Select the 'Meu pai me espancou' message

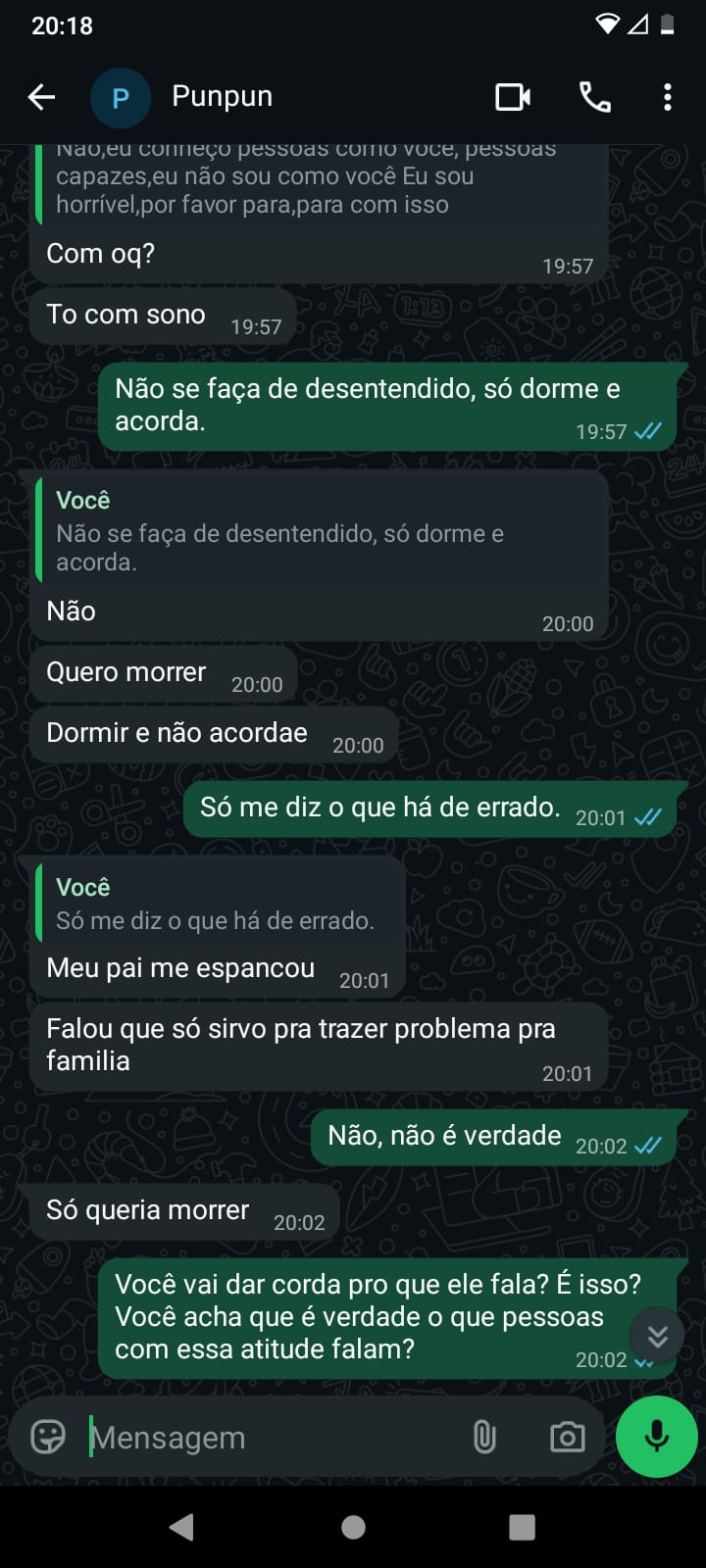[x=180, y=969]
